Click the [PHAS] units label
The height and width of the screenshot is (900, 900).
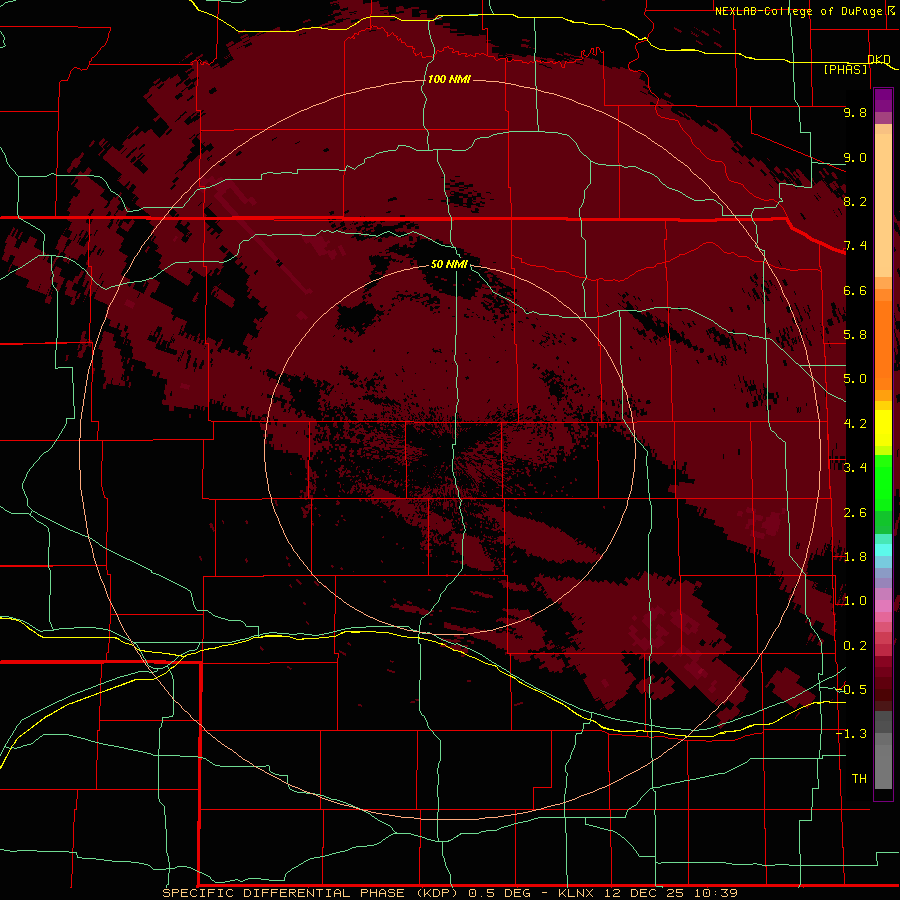coord(845,70)
